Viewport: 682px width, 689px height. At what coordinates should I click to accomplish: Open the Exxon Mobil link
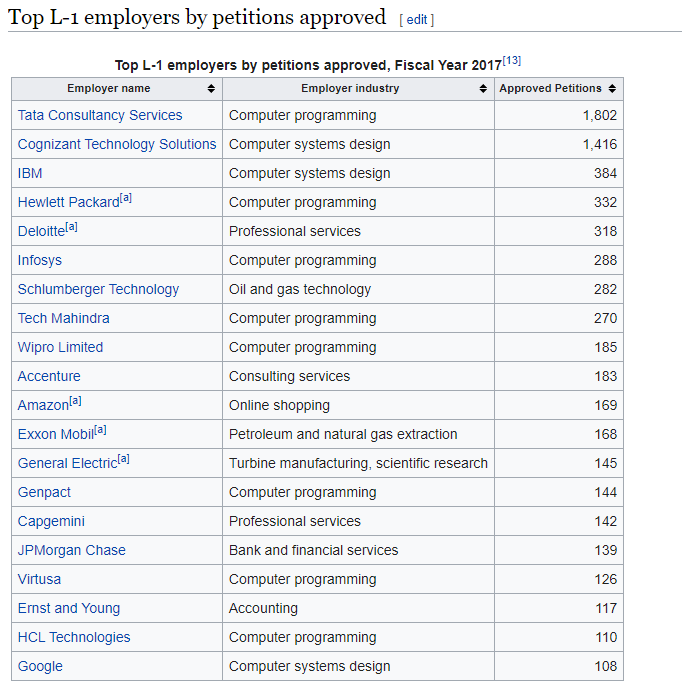tap(56, 434)
